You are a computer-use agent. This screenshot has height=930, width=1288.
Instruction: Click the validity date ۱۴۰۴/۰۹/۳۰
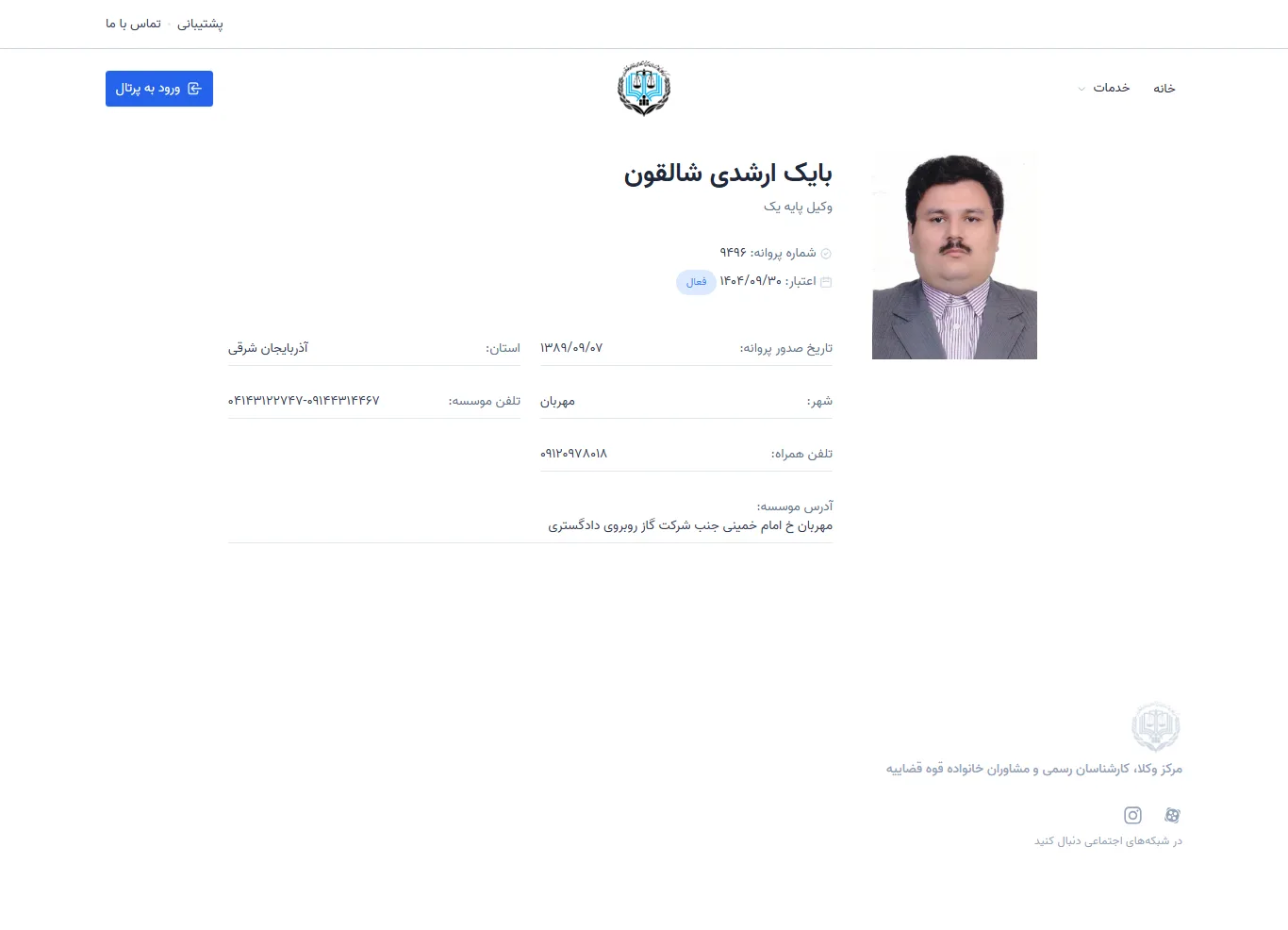pyautogui.click(x=751, y=281)
